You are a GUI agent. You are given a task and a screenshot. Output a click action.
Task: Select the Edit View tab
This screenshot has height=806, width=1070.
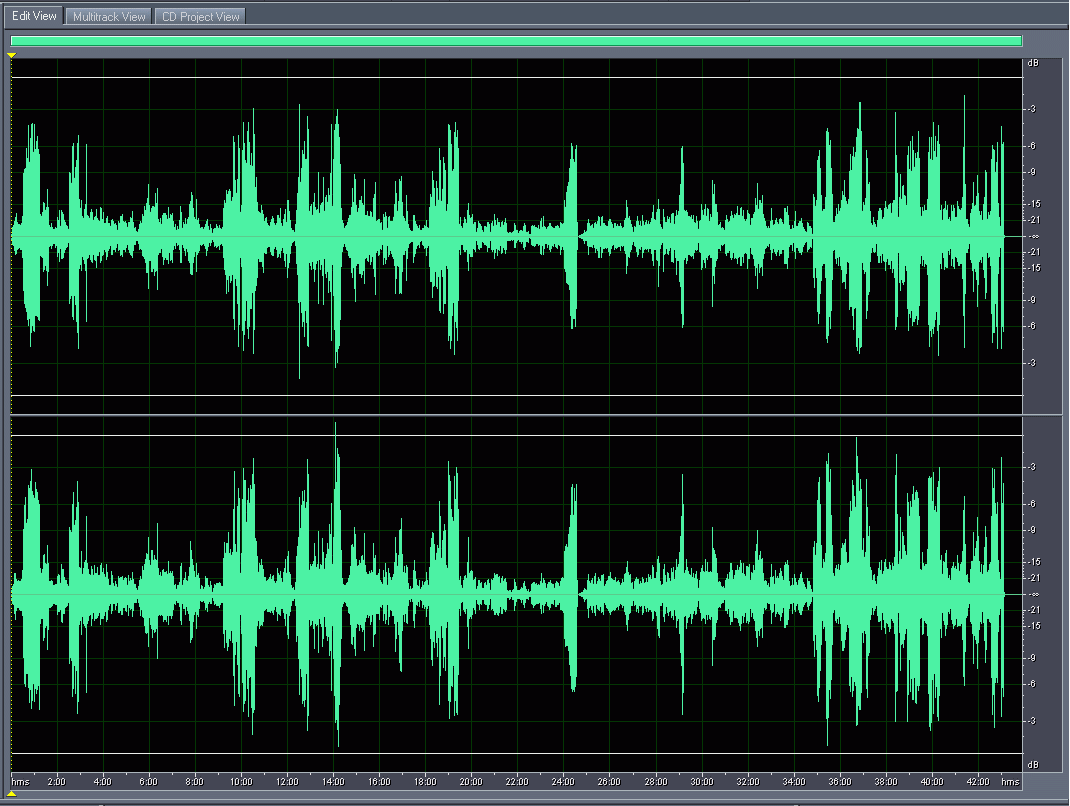point(34,16)
